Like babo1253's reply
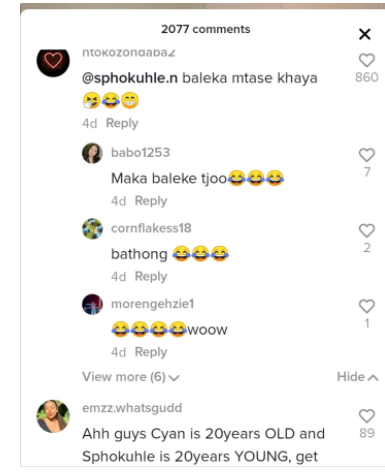Viewport: 385px width, 473px height. pyautogui.click(x=367, y=155)
